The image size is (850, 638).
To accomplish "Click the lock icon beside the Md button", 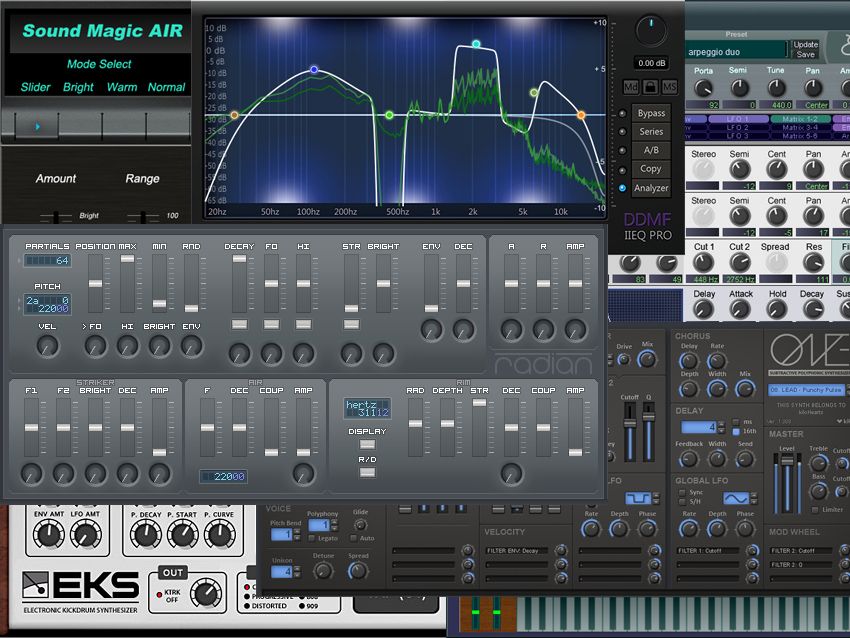I will click(650, 88).
